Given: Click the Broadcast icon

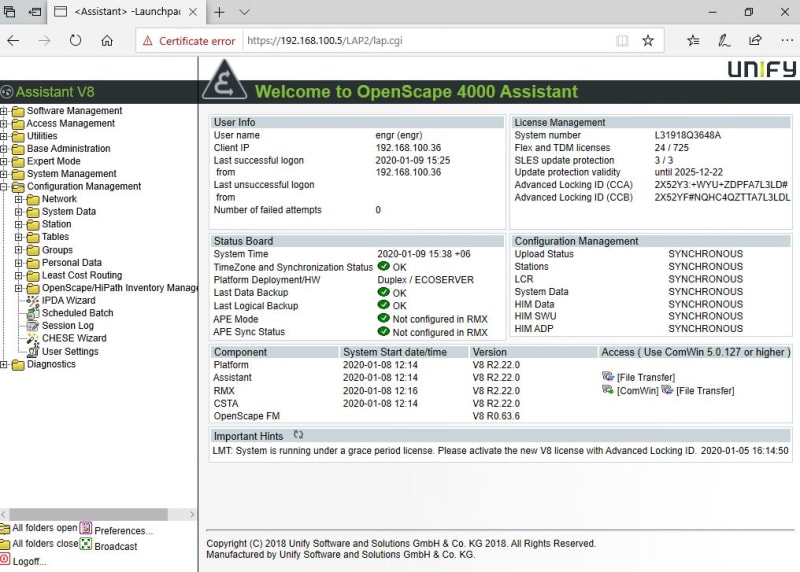Looking at the screenshot, I should (x=86, y=544).
